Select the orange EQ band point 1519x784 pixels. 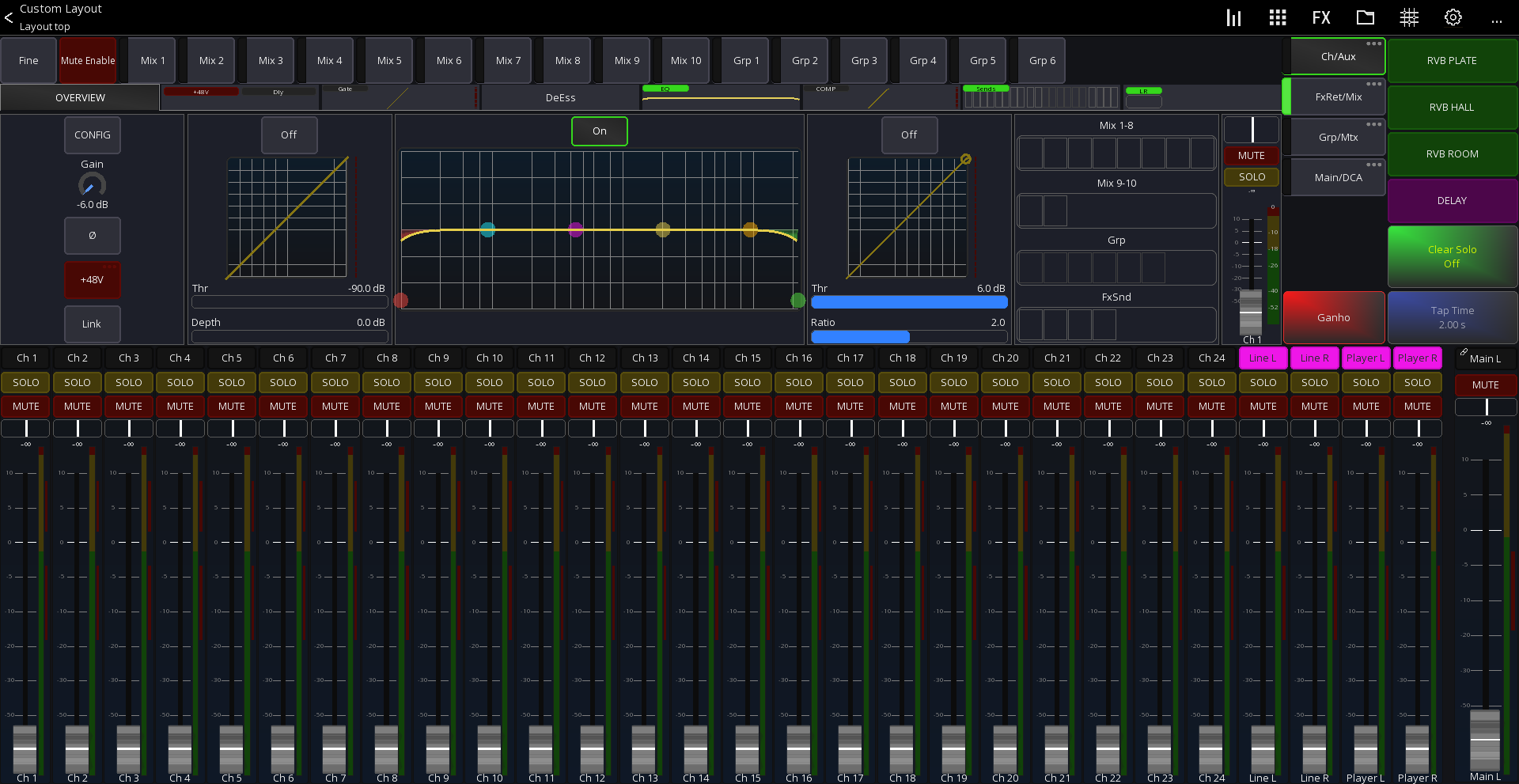click(750, 229)
